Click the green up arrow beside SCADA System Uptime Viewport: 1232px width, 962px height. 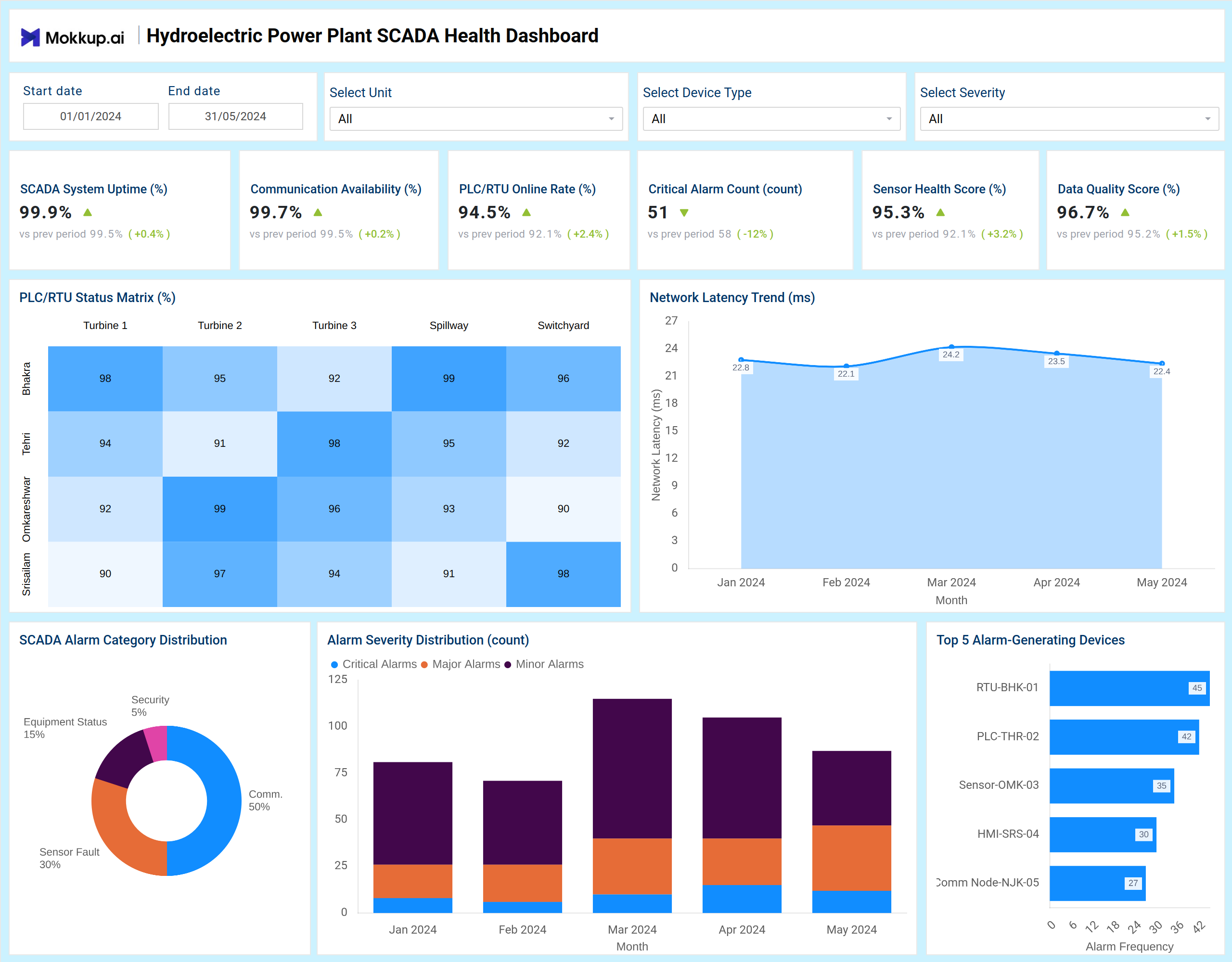(88, 213)
